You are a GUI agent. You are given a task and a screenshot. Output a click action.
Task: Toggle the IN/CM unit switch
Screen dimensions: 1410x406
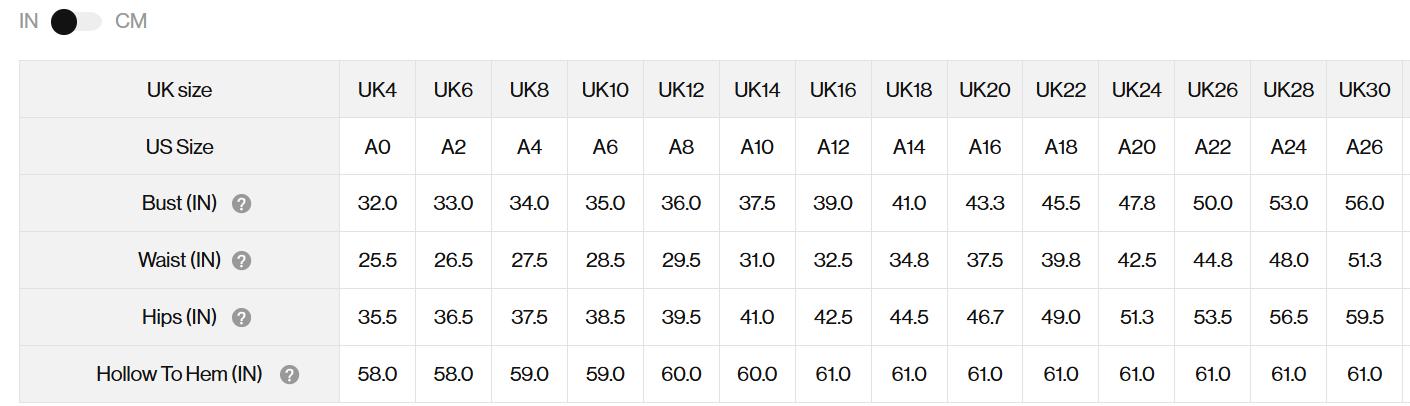[x=76, y=22]
